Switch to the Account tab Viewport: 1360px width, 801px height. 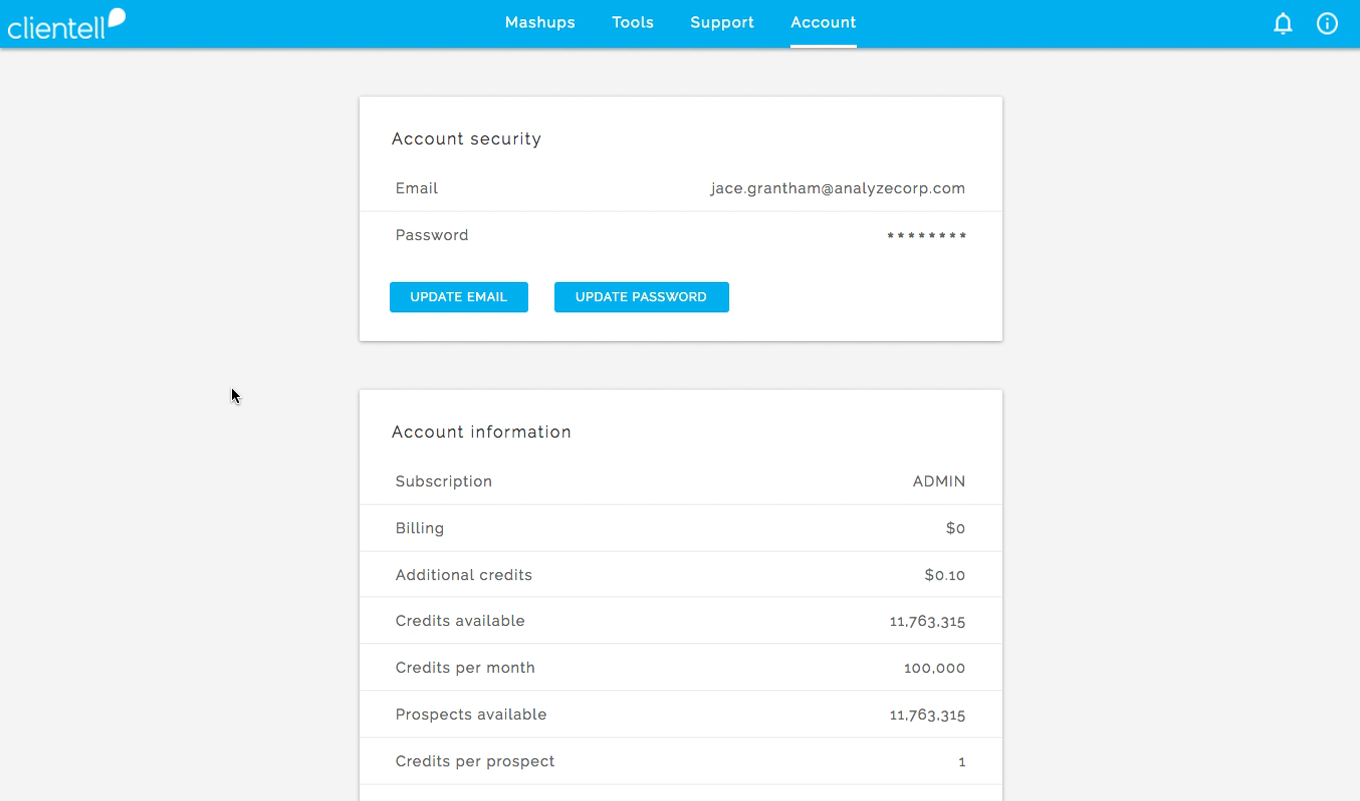[x=823, y=23]
